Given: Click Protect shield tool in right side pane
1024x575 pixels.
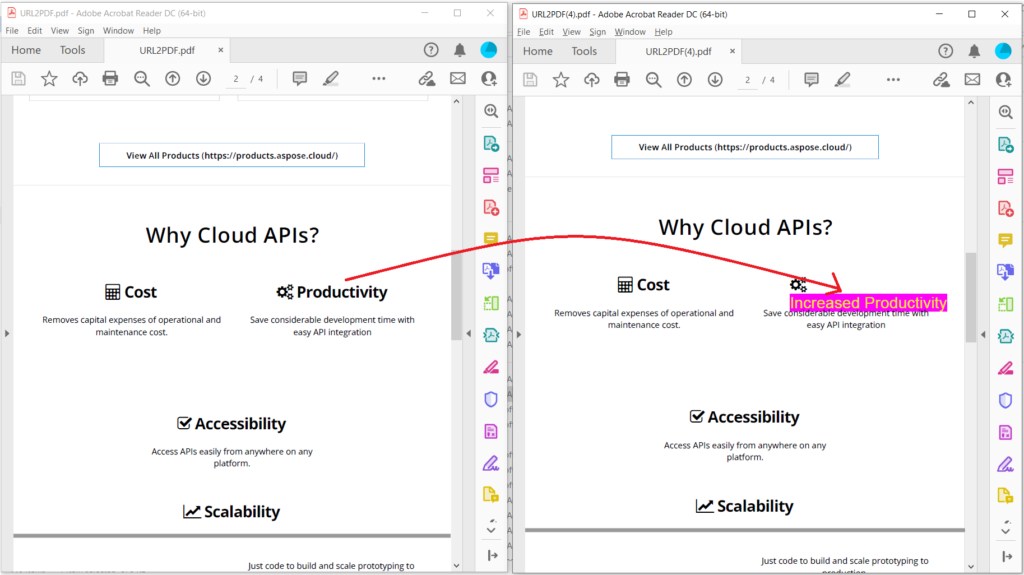Looking at the screenshot, I should tap(1006, 400).
